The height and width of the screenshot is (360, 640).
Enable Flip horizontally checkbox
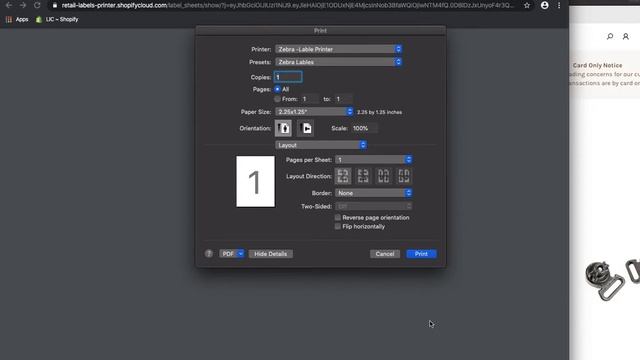(x=338, y=227)
